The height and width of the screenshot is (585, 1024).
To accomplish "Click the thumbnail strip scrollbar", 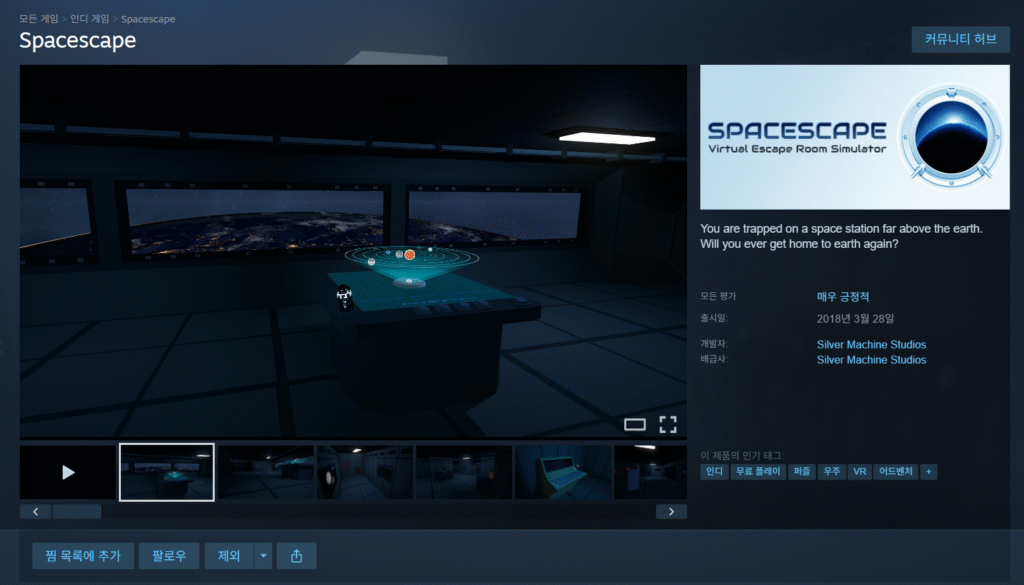I will click(x=77, y=511).
